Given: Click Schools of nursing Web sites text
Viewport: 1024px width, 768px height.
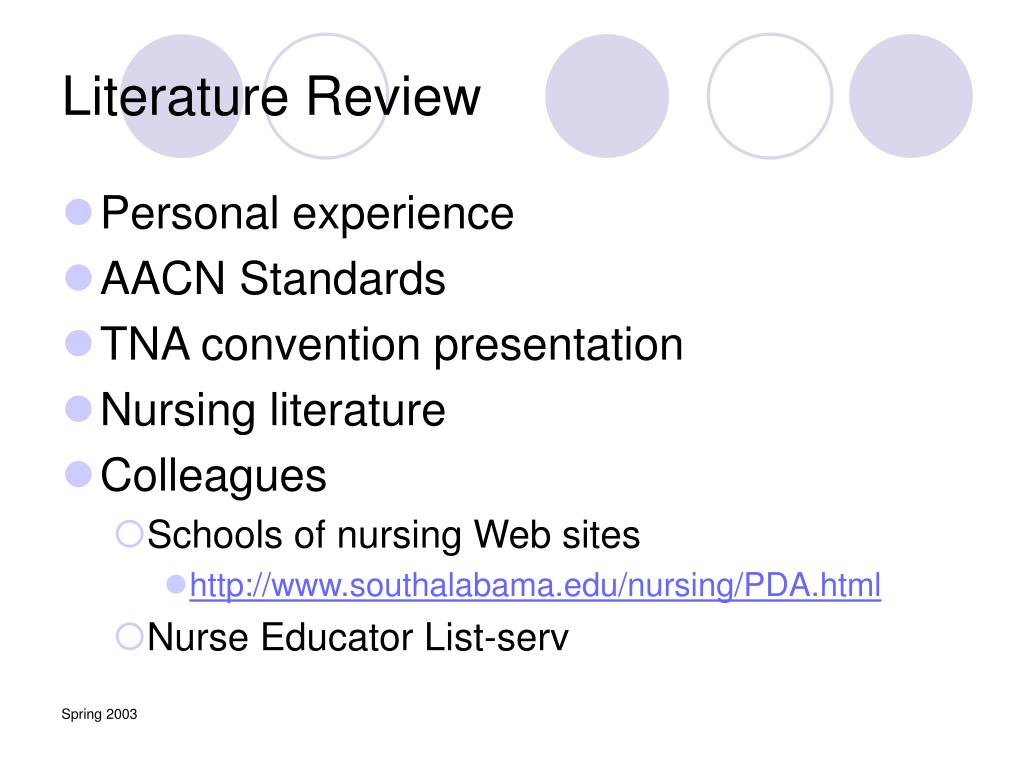Looking at the screenshot, I should tap(393, 535).
